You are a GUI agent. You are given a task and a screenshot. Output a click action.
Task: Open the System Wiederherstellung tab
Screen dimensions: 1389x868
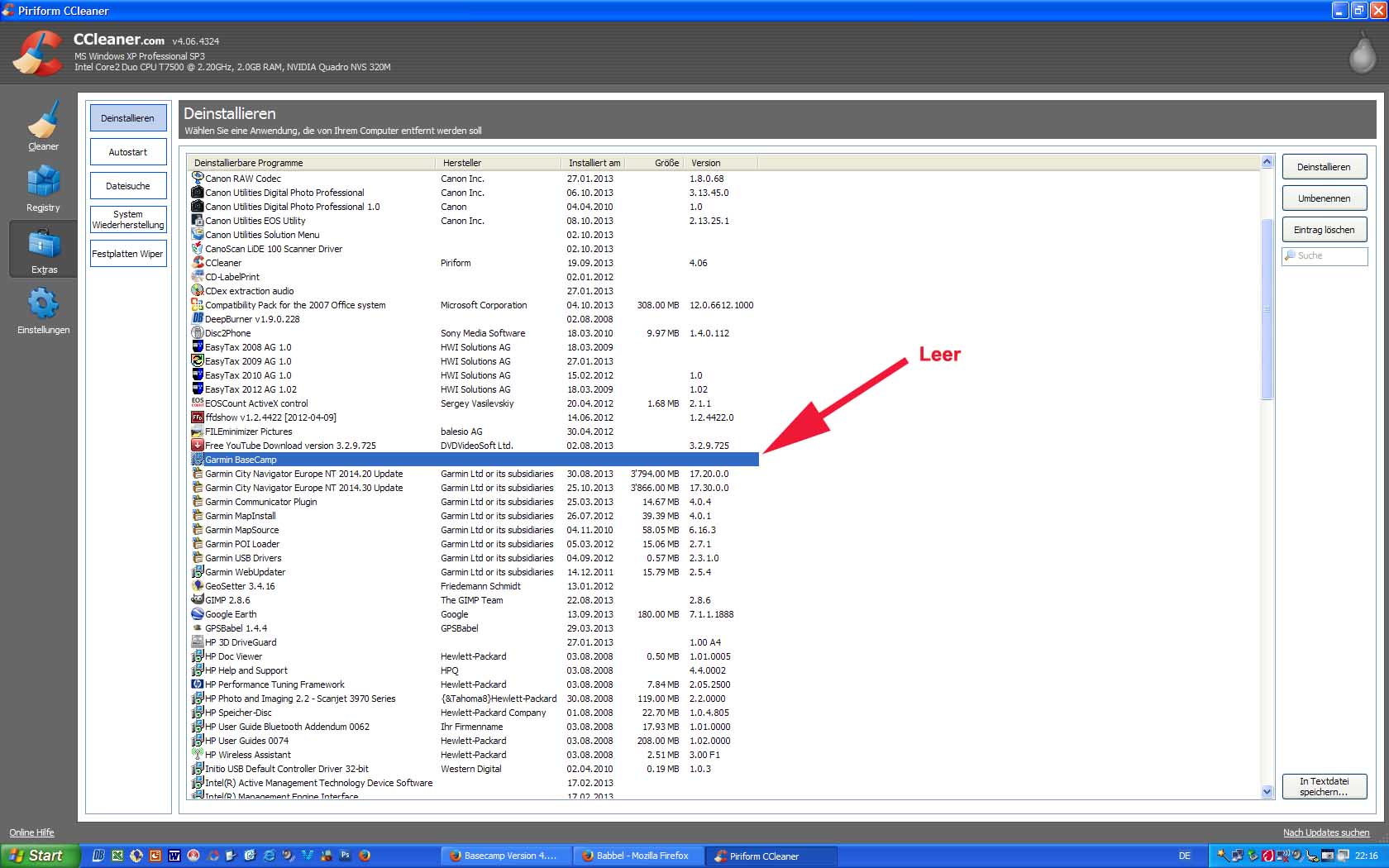tap(128, 219)
